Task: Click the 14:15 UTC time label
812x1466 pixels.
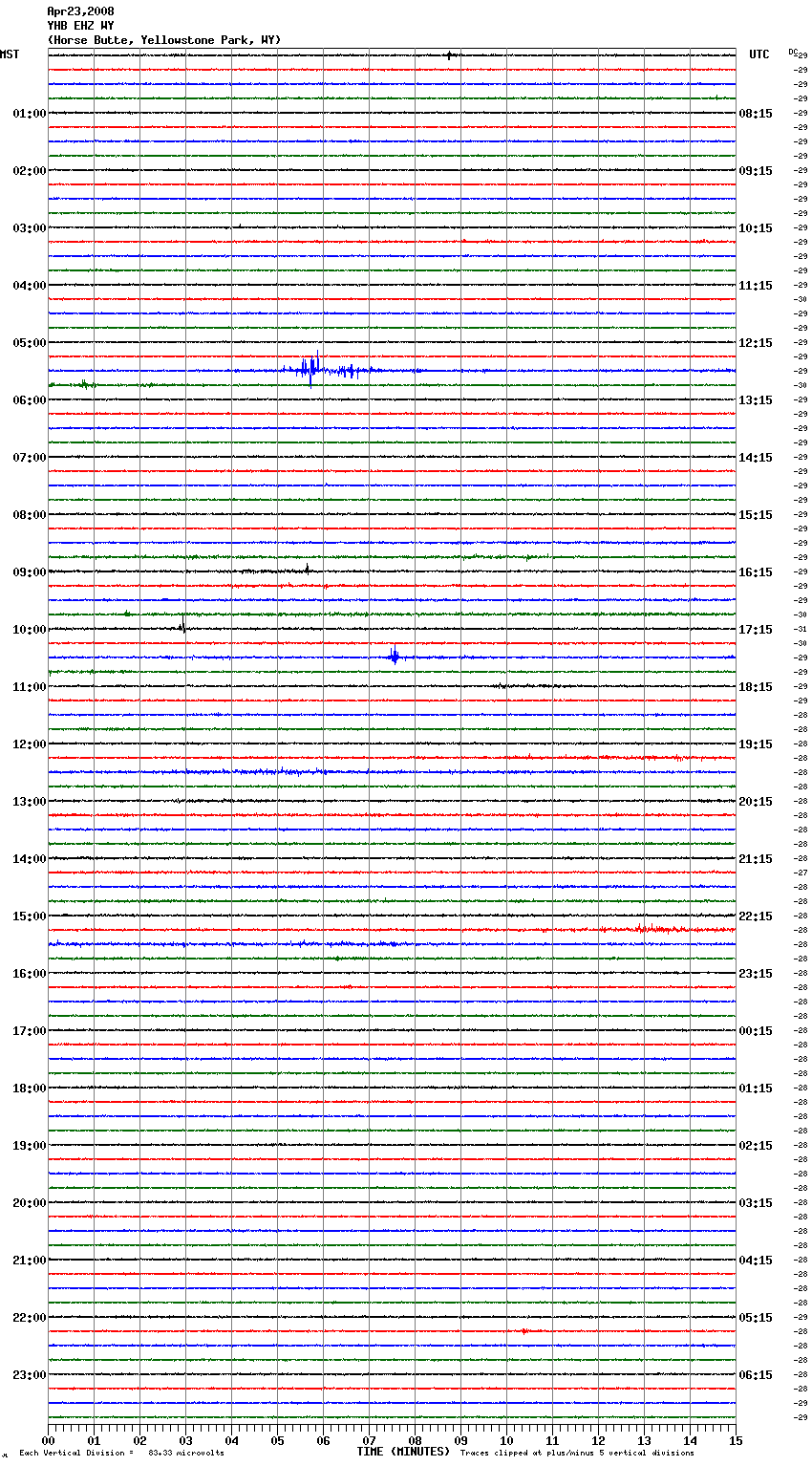Action: click(756, 458)
